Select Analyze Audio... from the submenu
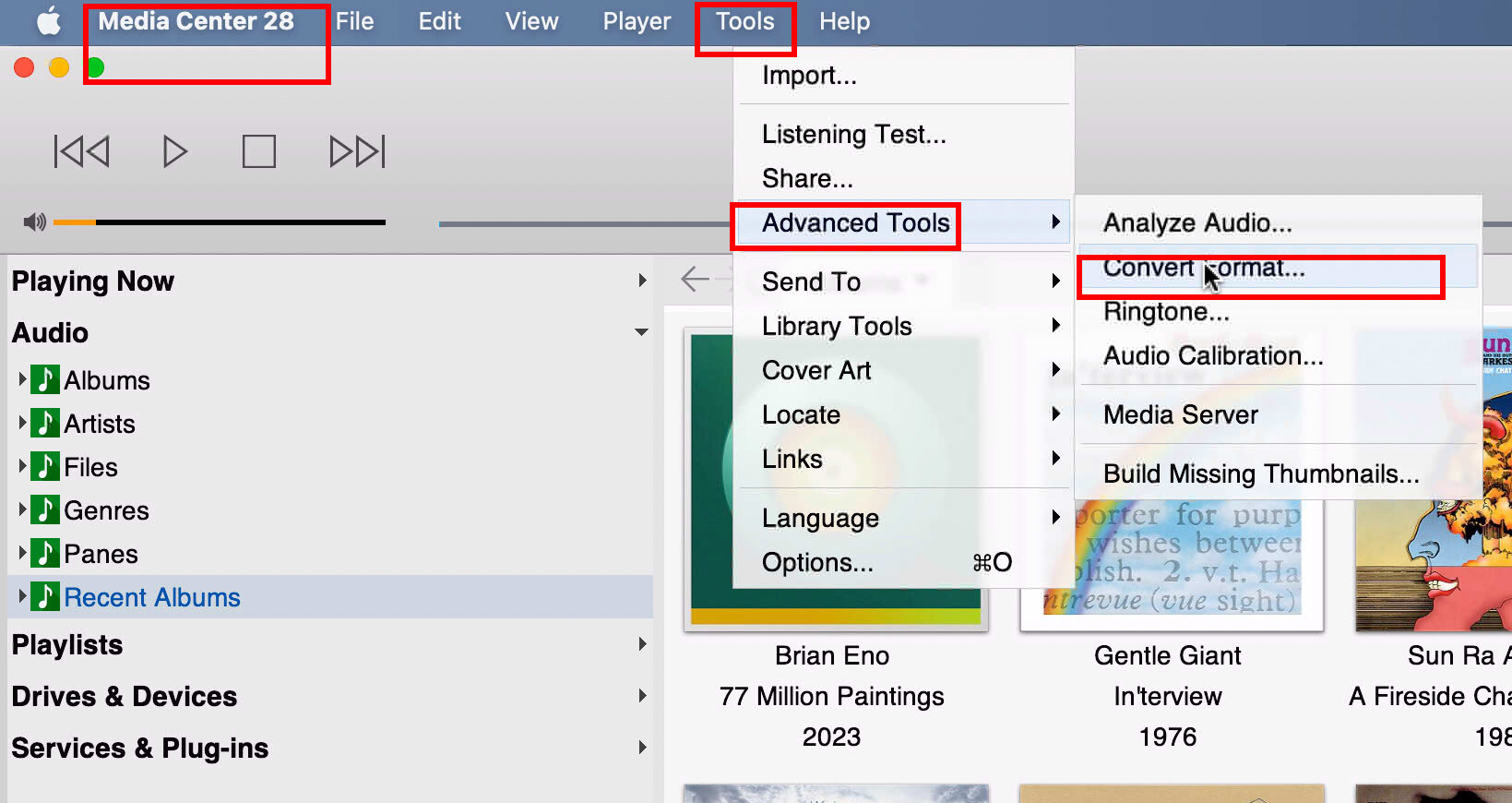Viewport: 1512px width, 803px height. tap(1278, 222)
